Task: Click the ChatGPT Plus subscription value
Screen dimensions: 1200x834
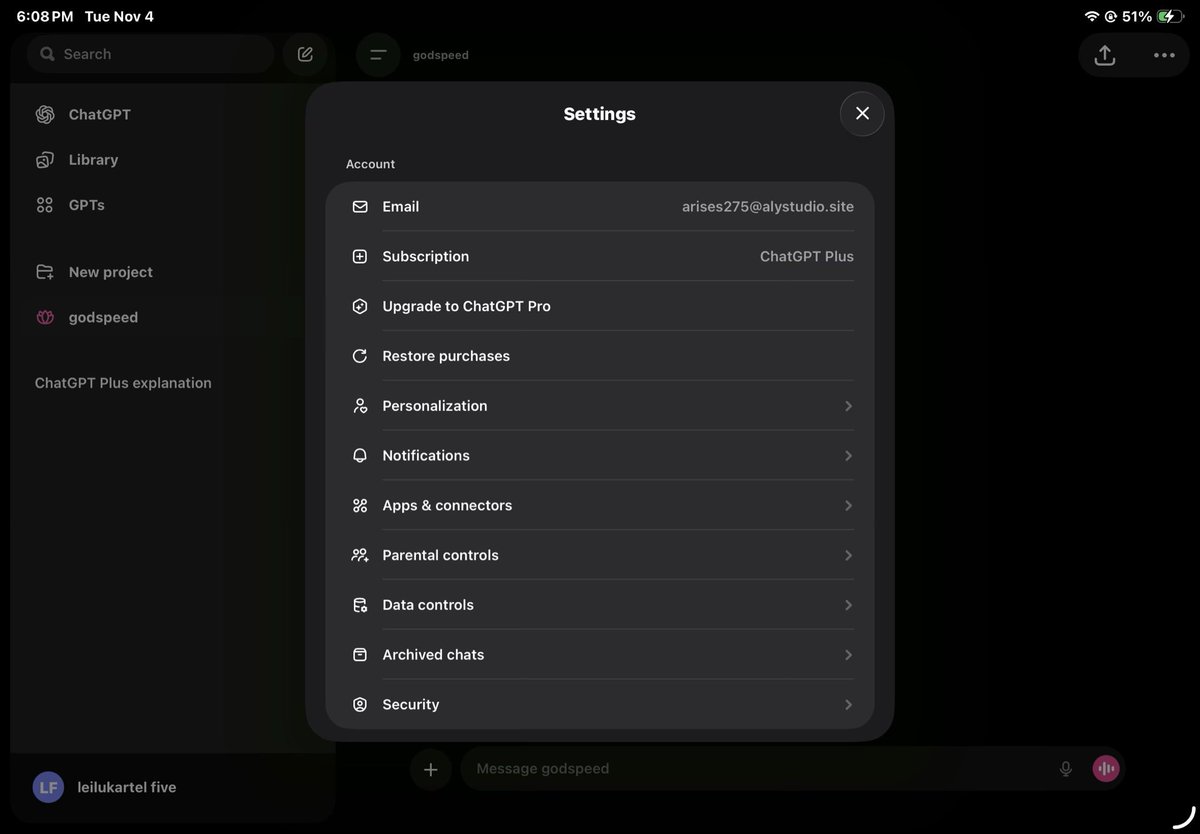Action: [807, 257]
